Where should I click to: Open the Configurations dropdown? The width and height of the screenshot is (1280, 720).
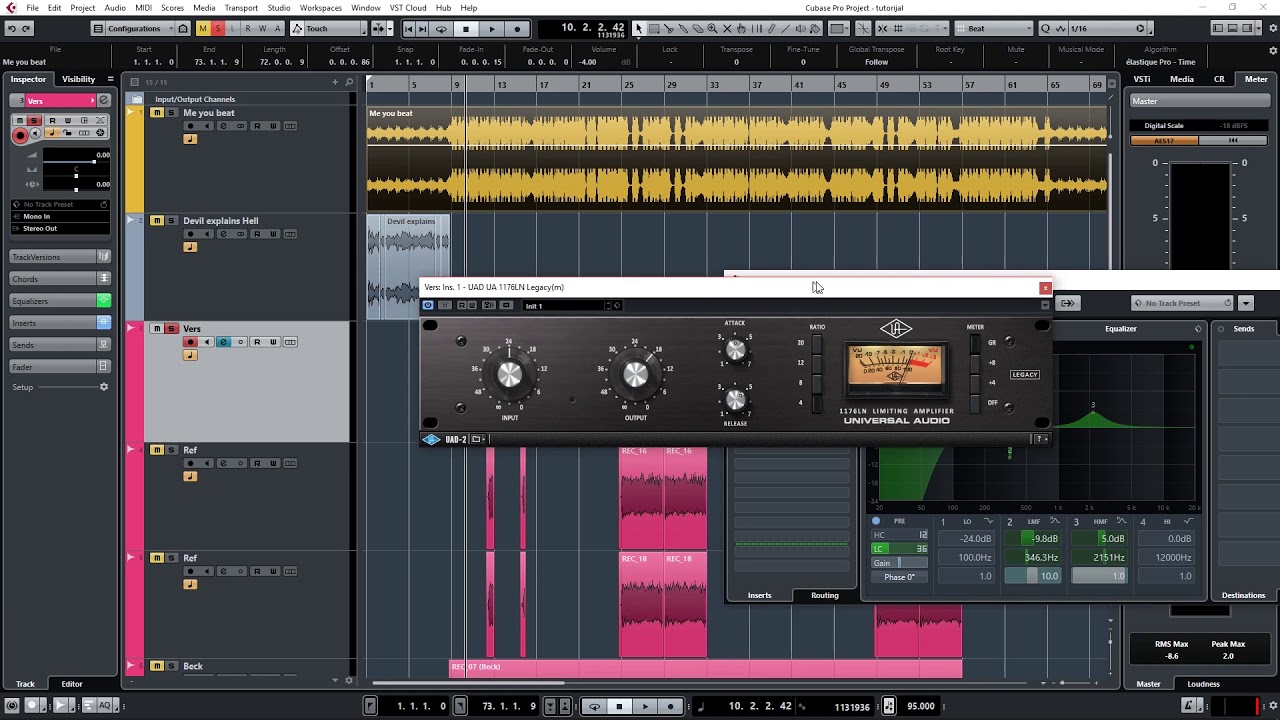pos(141,29)
